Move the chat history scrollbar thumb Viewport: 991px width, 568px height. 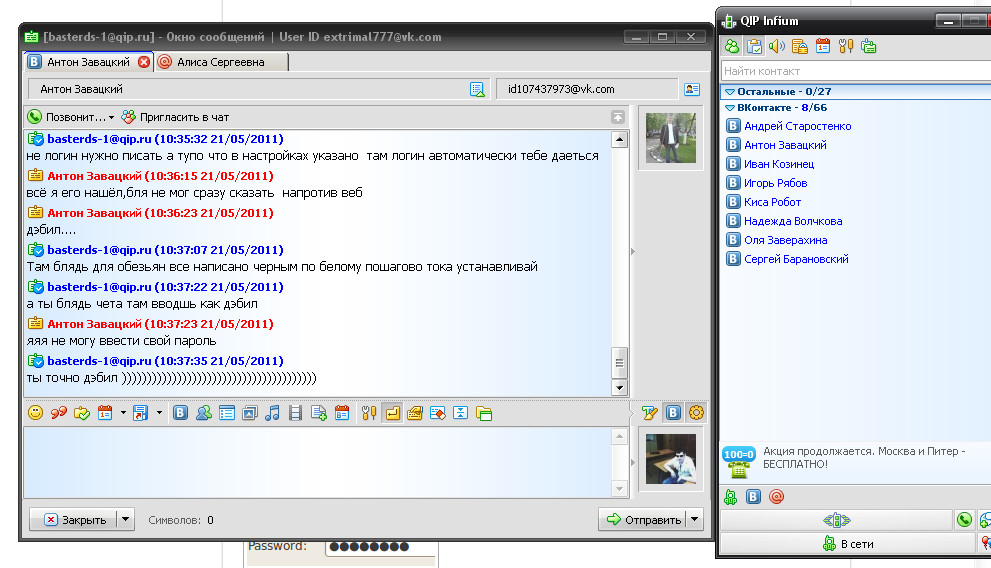point(619,363)
